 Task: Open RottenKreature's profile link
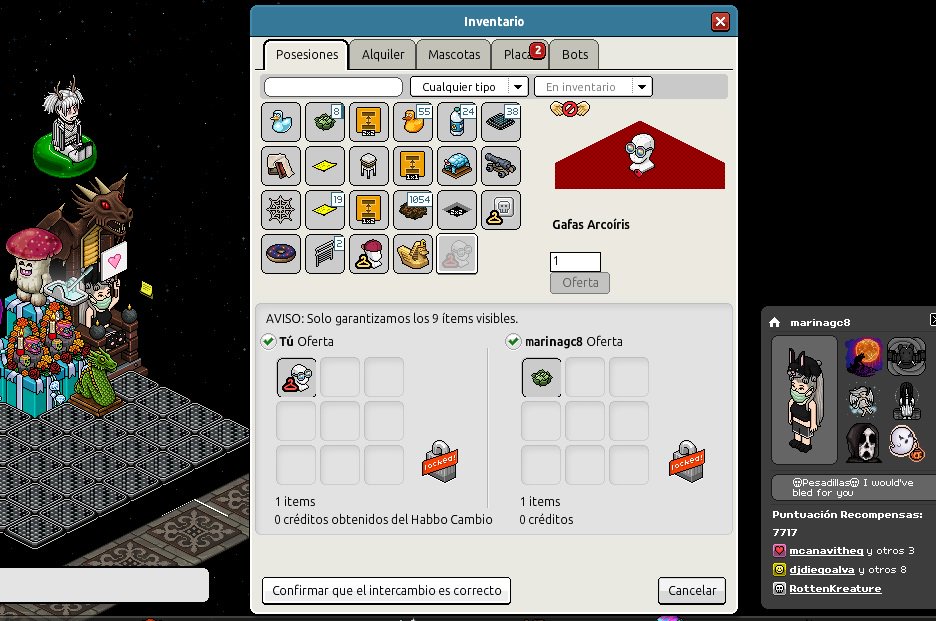point(835,589)
